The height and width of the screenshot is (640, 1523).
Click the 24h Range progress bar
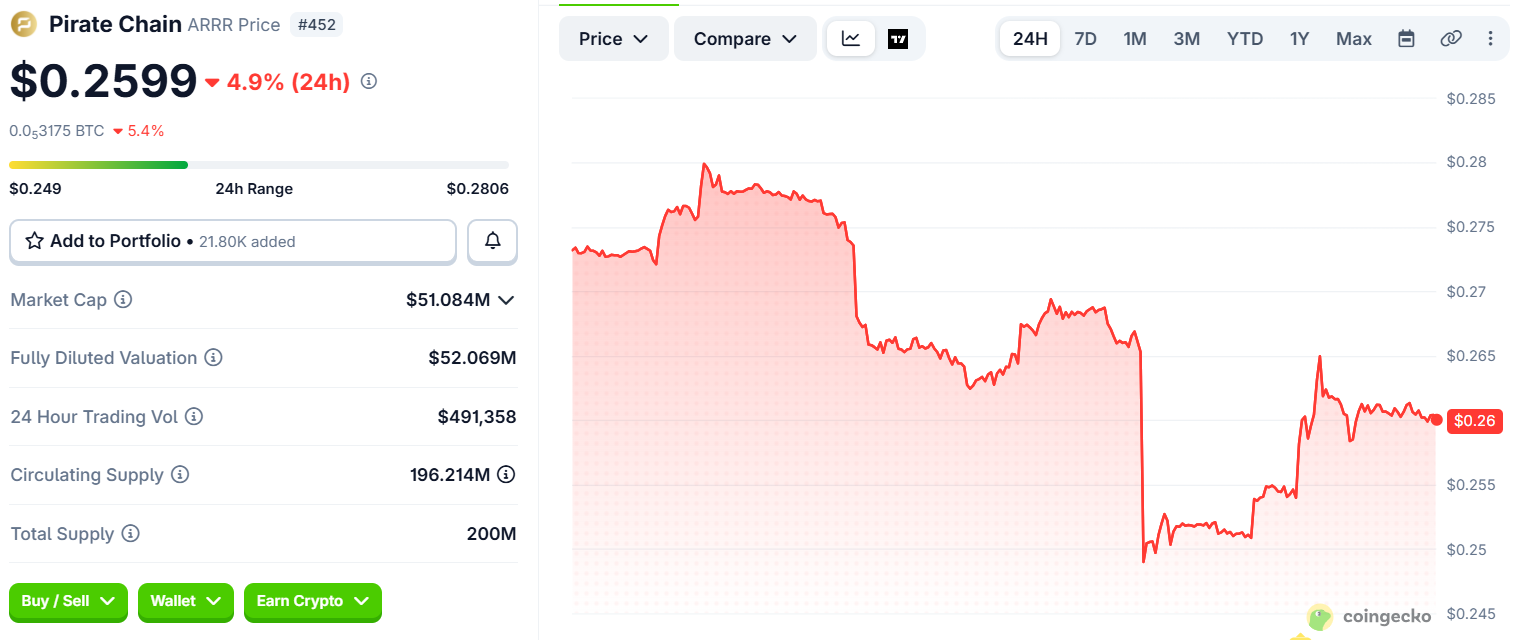(x=259, y=165)
